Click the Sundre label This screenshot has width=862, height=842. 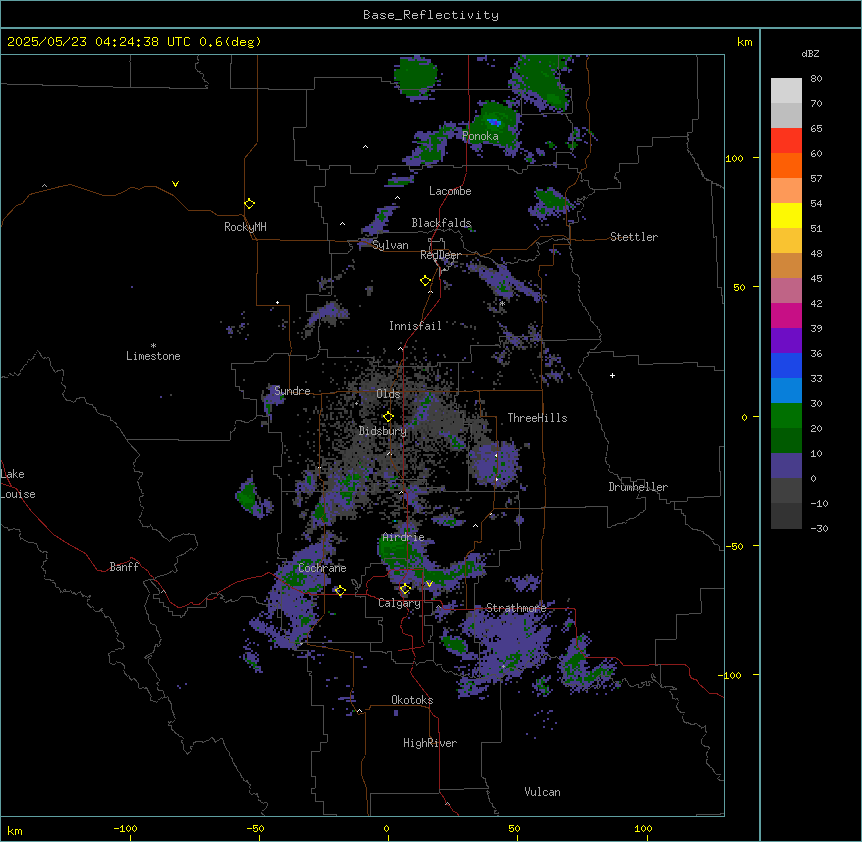pyautogui.click(x=292, y=391)
